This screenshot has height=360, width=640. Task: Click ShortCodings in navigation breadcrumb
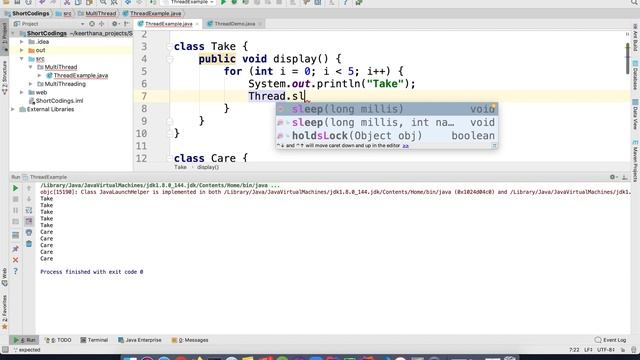tap(27, 13)
